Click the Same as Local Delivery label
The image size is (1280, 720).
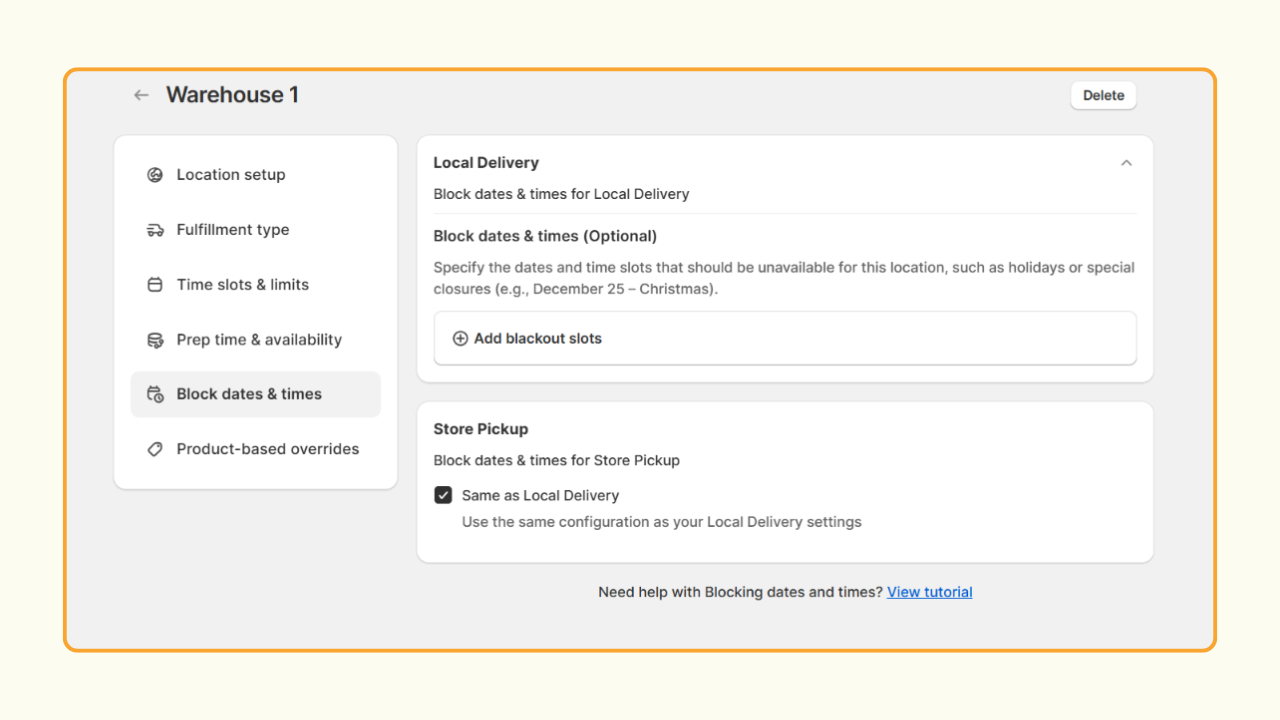540,495
